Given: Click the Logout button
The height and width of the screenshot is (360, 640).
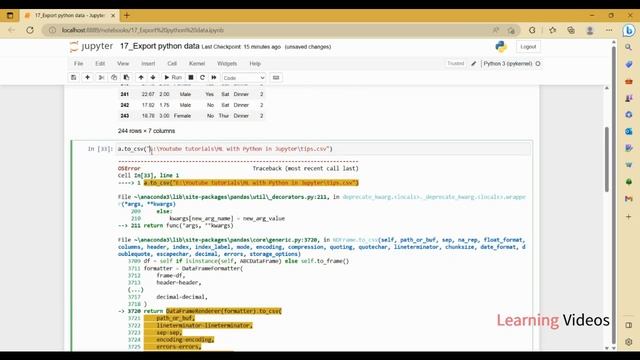Looking at the screenshot, I should [528, 47].
